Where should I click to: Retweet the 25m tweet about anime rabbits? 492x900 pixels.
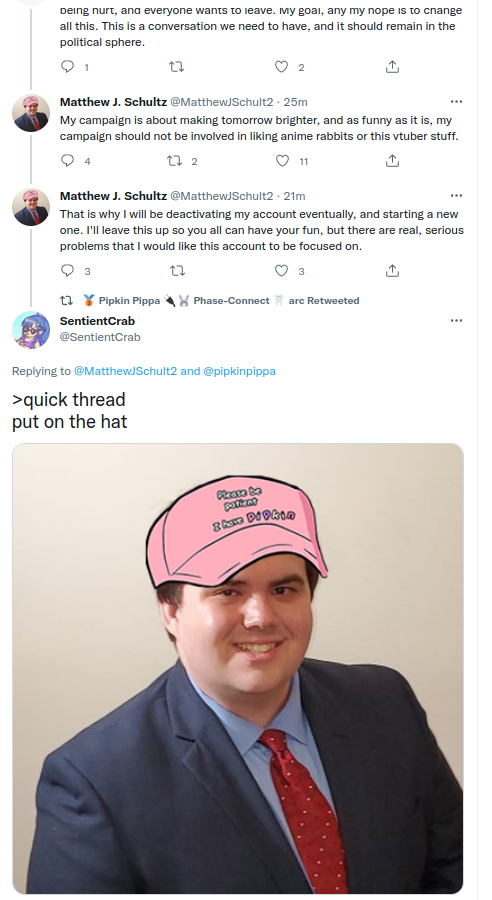175,161
